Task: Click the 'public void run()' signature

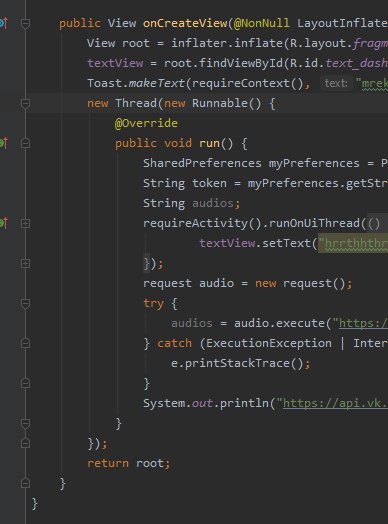Action: (x=181, y=143)
